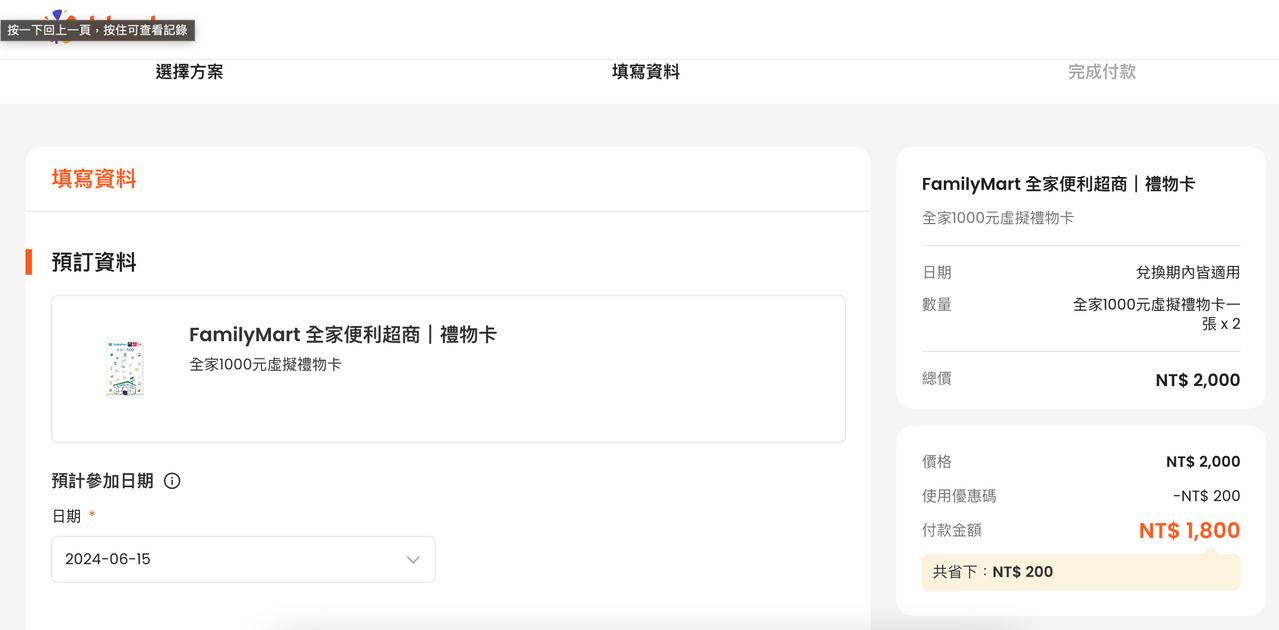Click the 全家1000元虛擬禮物卡 subtitle in booking card
This screenshot has width=1279, height=630.
(x=265, y=365)
